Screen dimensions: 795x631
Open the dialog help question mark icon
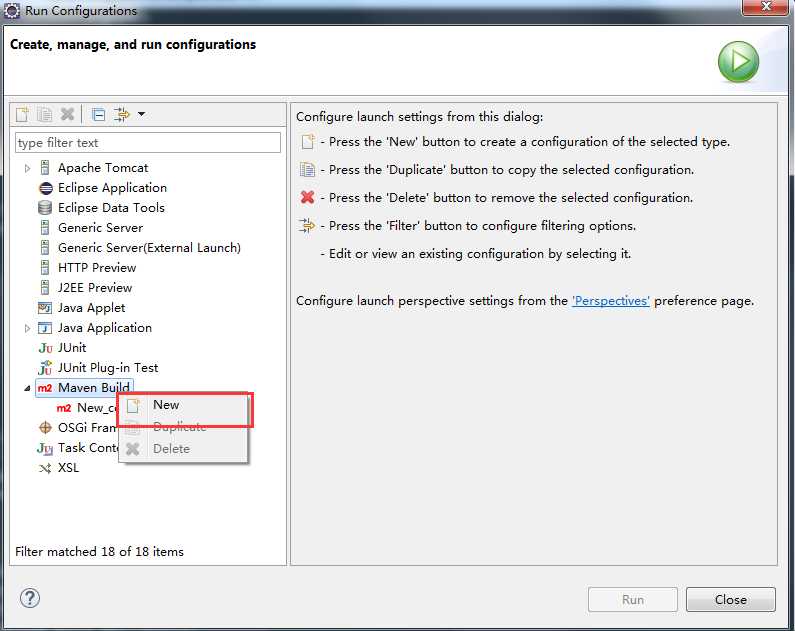[30, 598]
